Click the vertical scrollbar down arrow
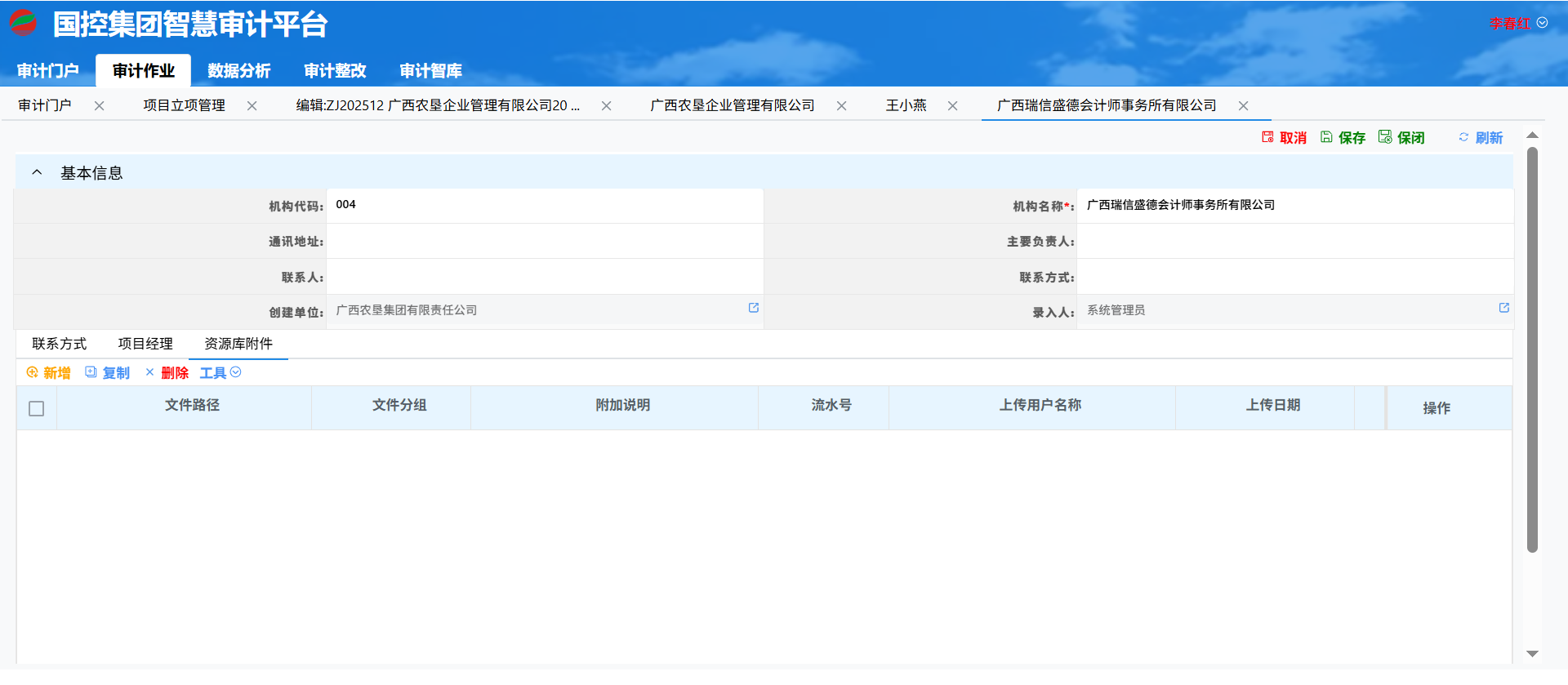Viewport: 1568px width, 685px height. pos(1532,654)
